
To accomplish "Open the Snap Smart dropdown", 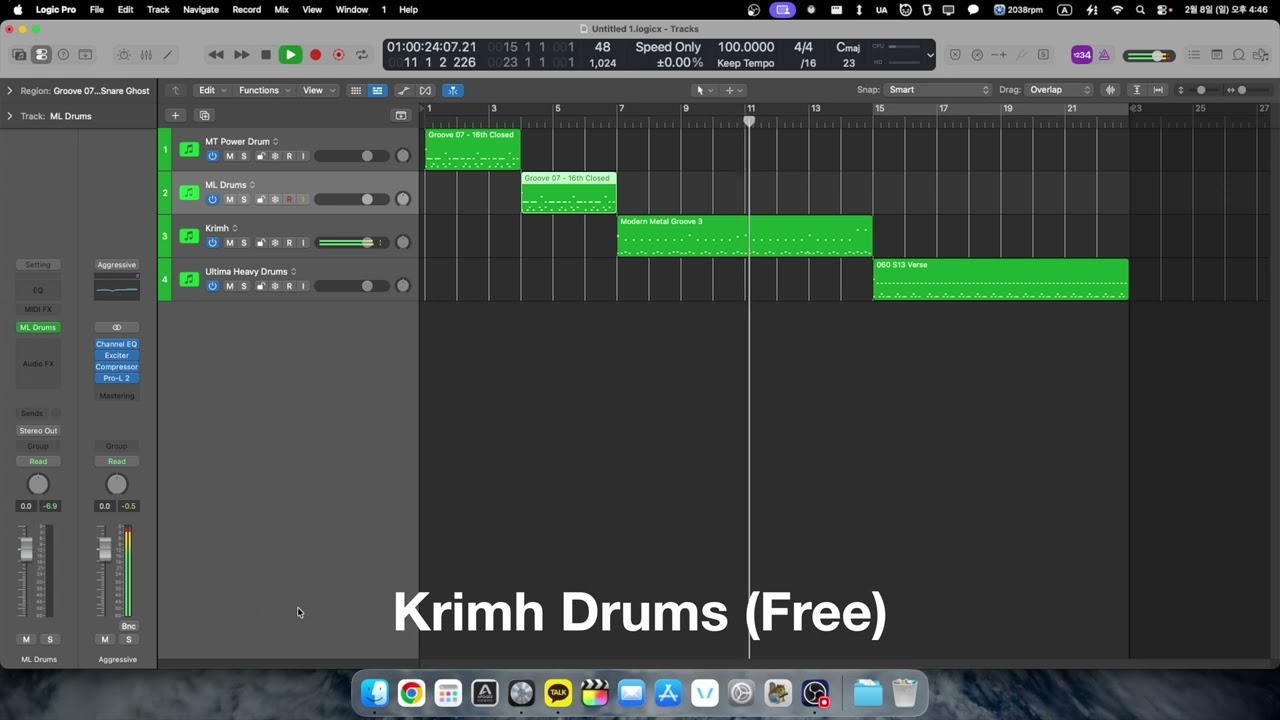I will (x=938, y=90).
